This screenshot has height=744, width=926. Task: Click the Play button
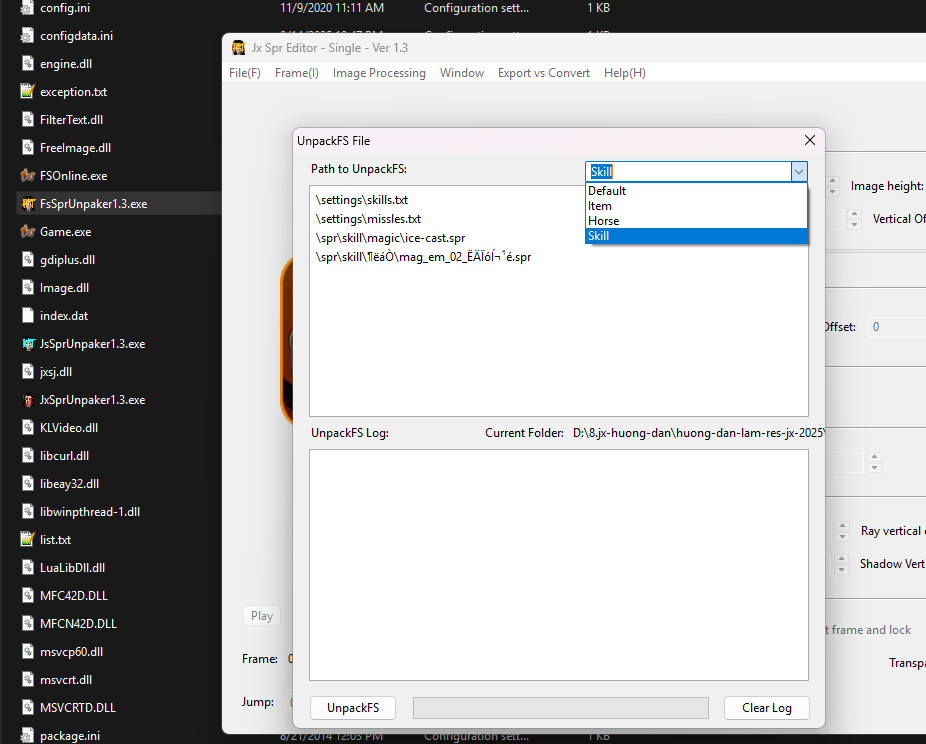point(262,616)
